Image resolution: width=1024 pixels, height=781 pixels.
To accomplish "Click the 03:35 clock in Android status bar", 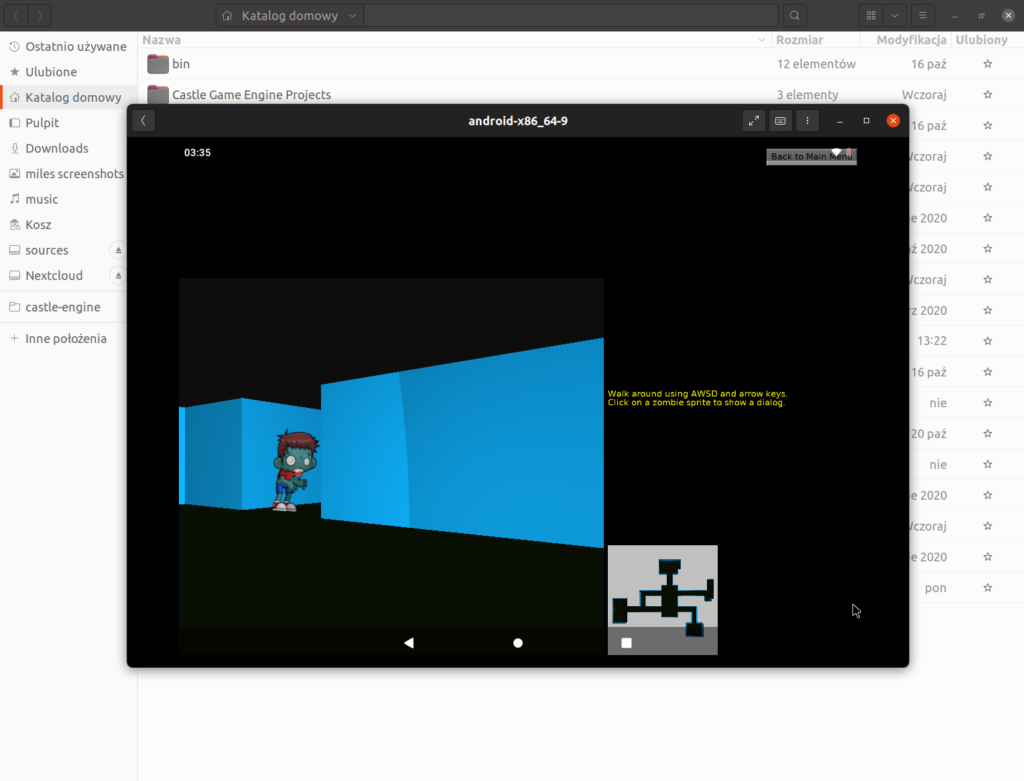I will click(x=197, y=153).
